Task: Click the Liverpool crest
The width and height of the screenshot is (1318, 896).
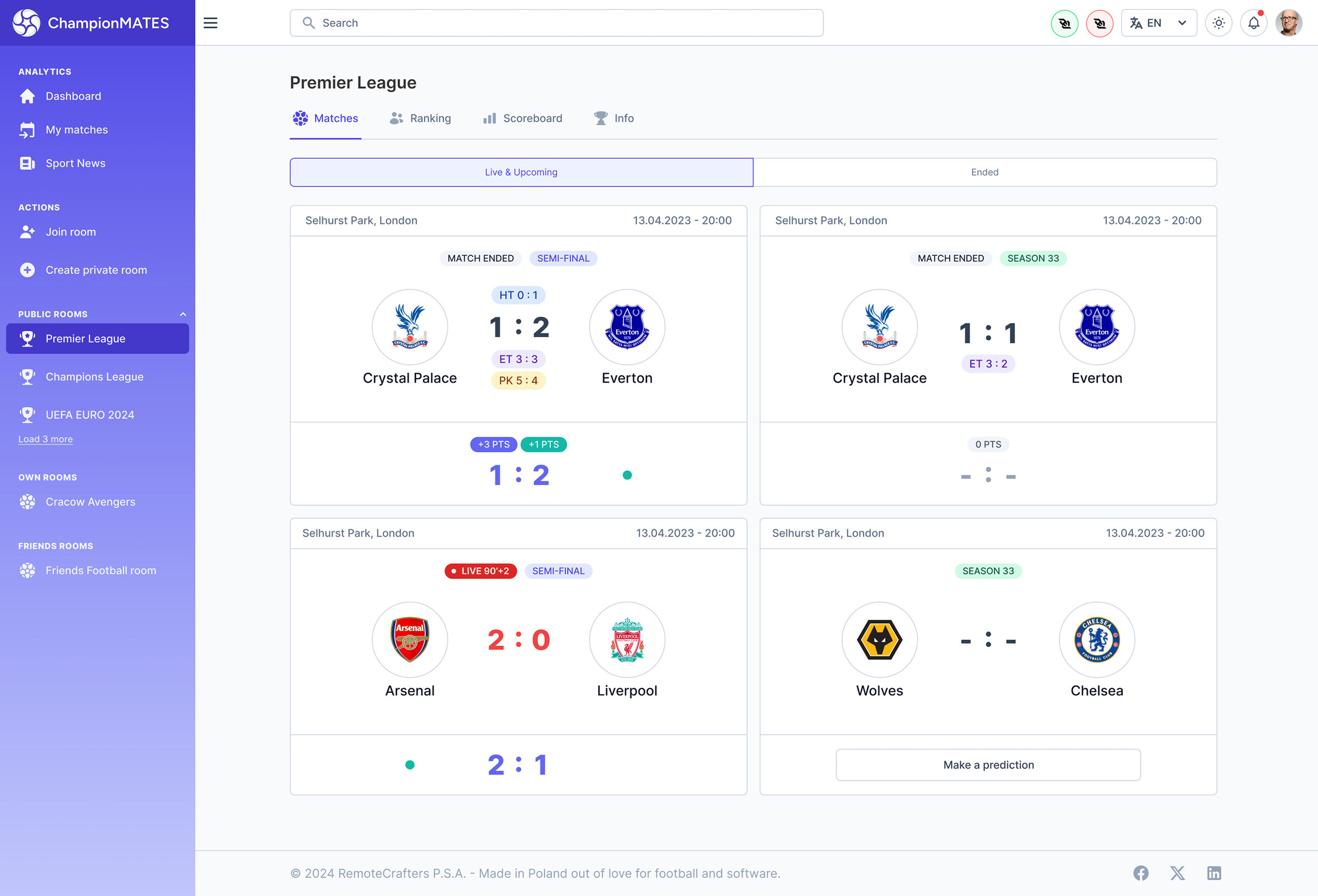Action: click(x=627, y=640)
